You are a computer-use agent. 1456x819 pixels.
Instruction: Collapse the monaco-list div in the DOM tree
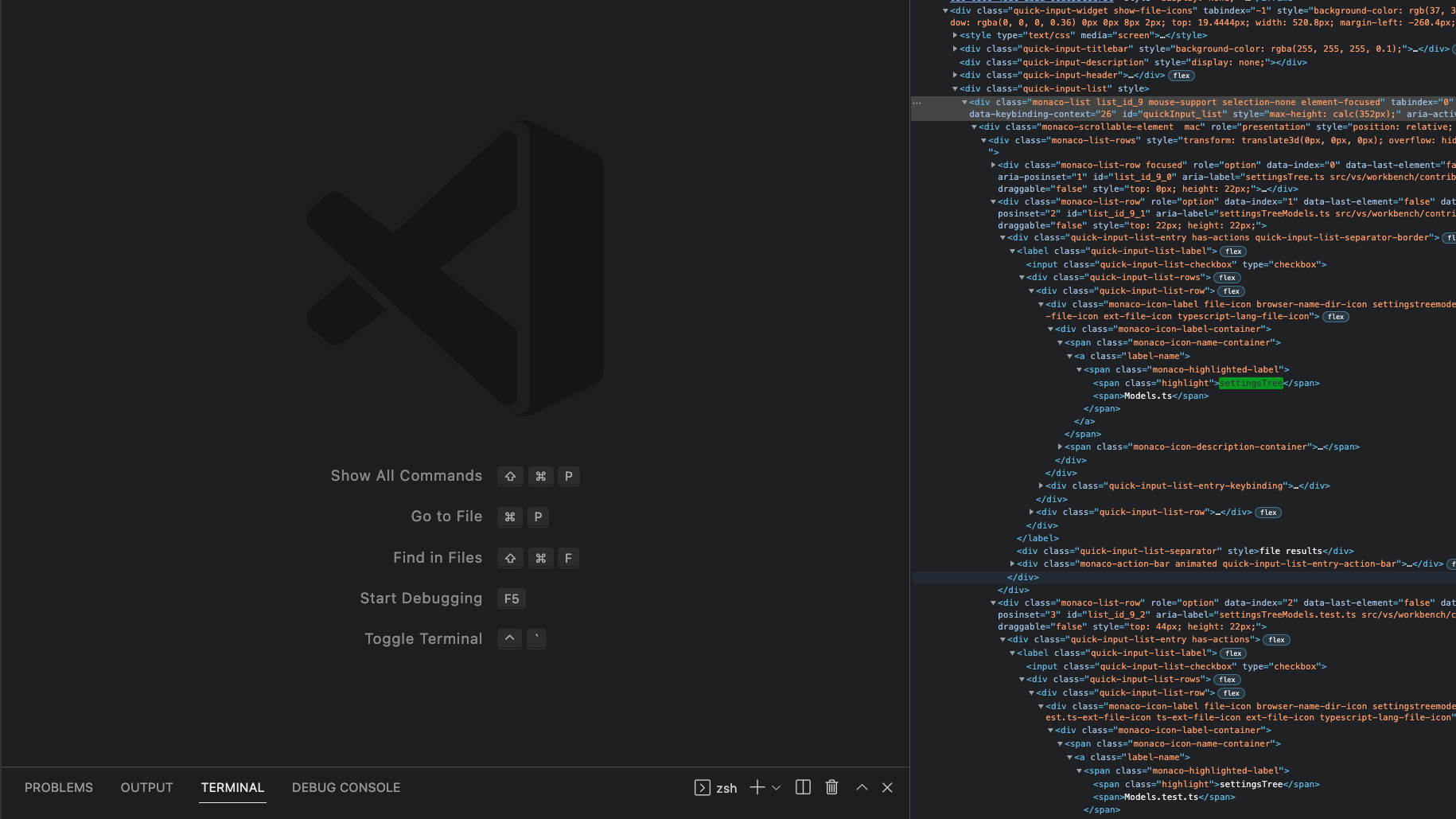click(964, 102)
